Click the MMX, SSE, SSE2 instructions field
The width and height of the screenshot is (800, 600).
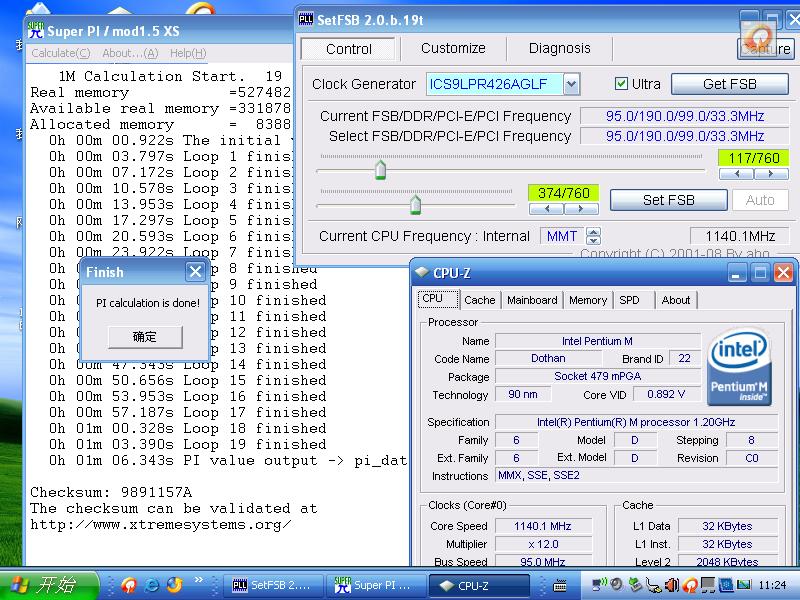tap(636, 476)
